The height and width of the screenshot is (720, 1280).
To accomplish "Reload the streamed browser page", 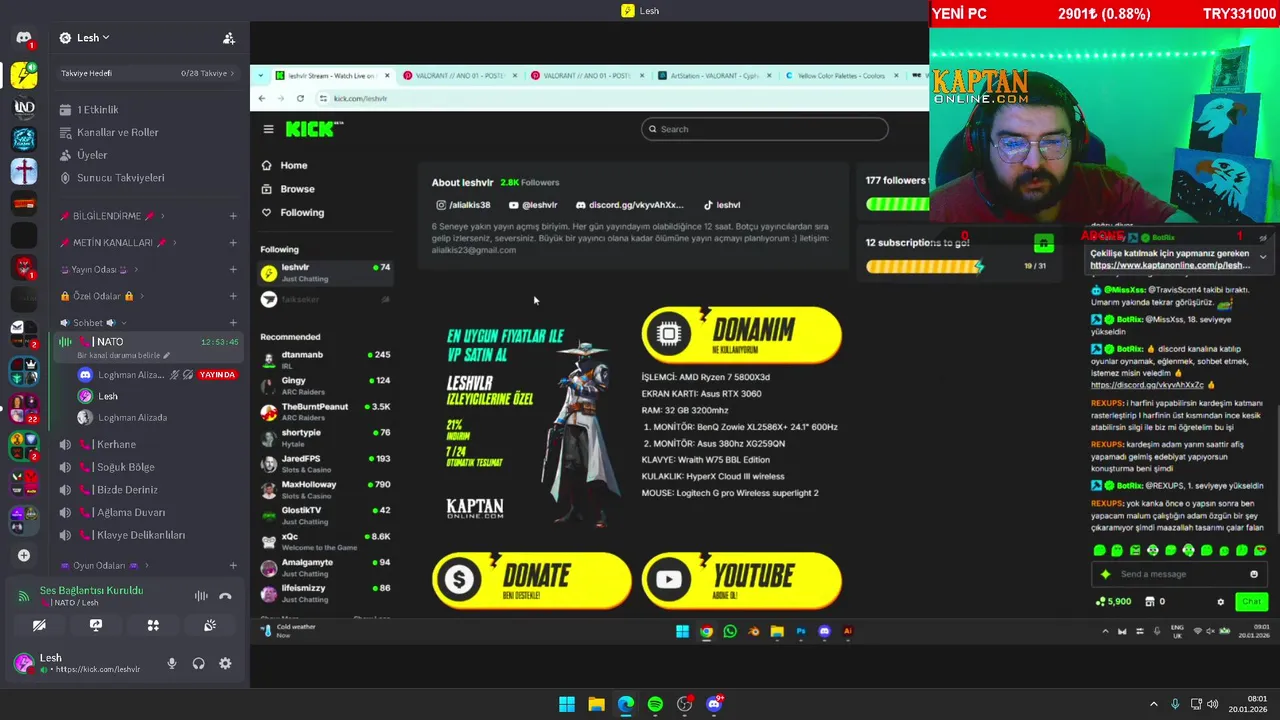I will 300,98.
